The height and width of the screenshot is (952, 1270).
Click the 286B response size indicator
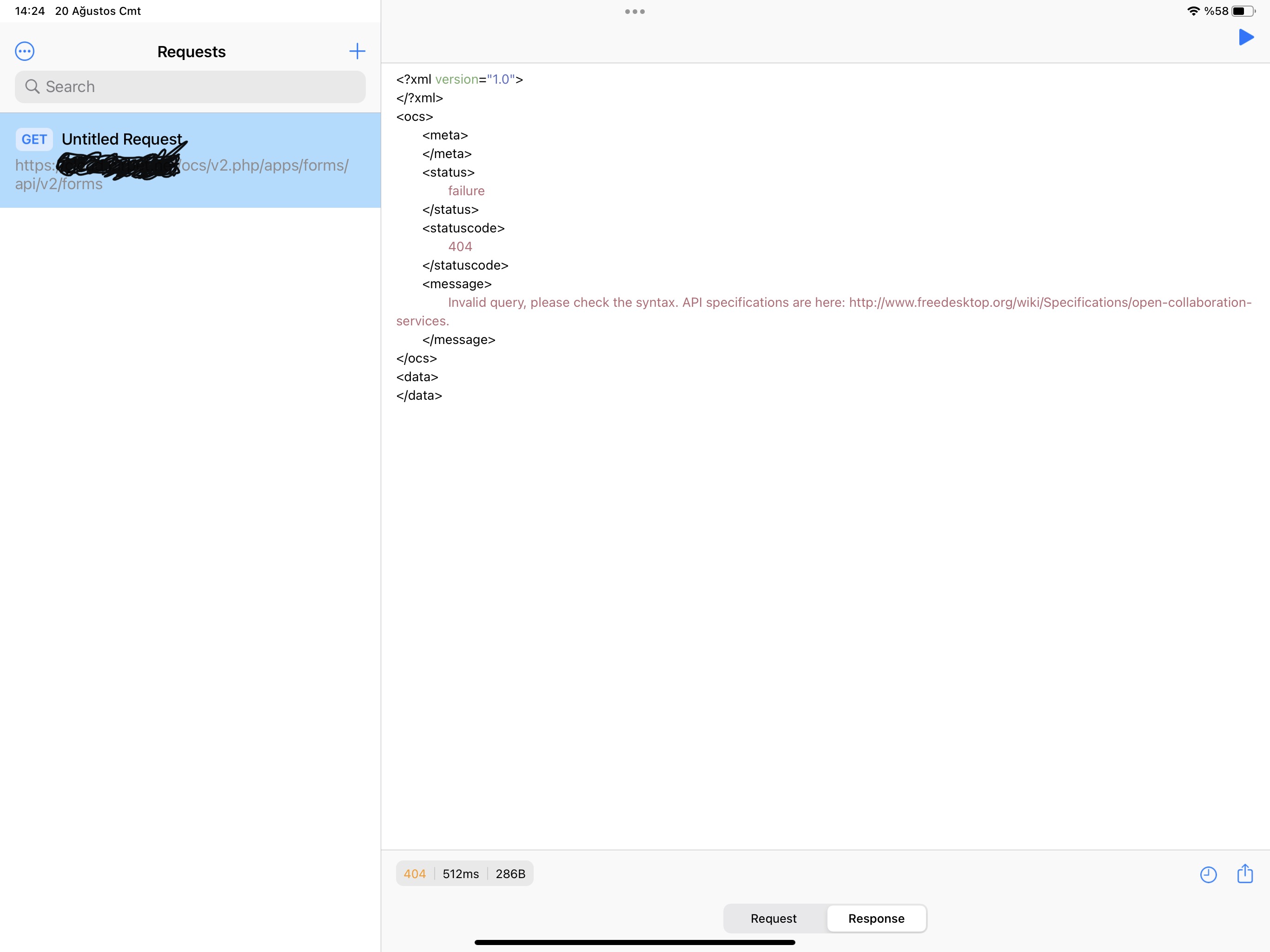[510, 873]
